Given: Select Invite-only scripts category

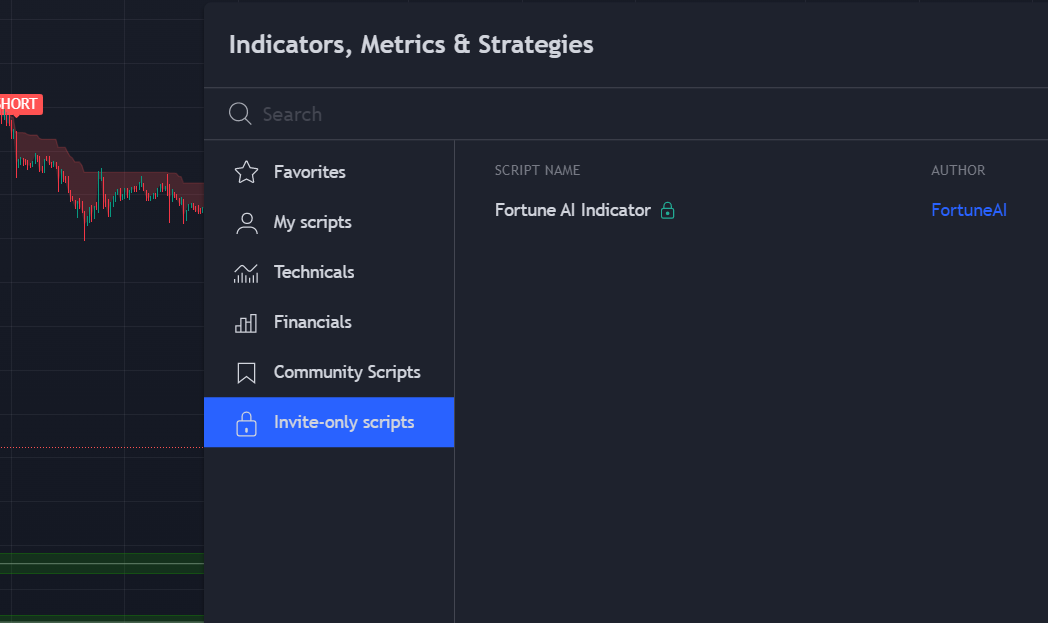Looking at the screenshot, I should [329, 422].
